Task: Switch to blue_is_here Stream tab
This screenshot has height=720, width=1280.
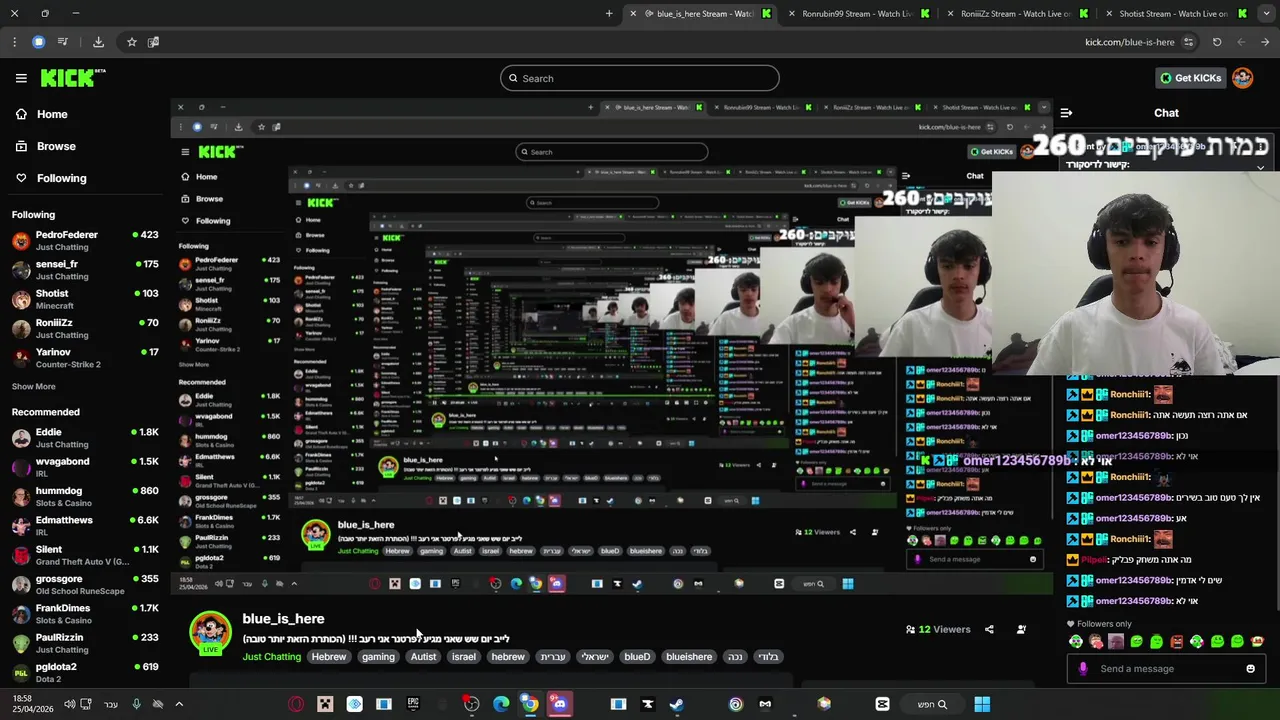Action: [699, 14]
